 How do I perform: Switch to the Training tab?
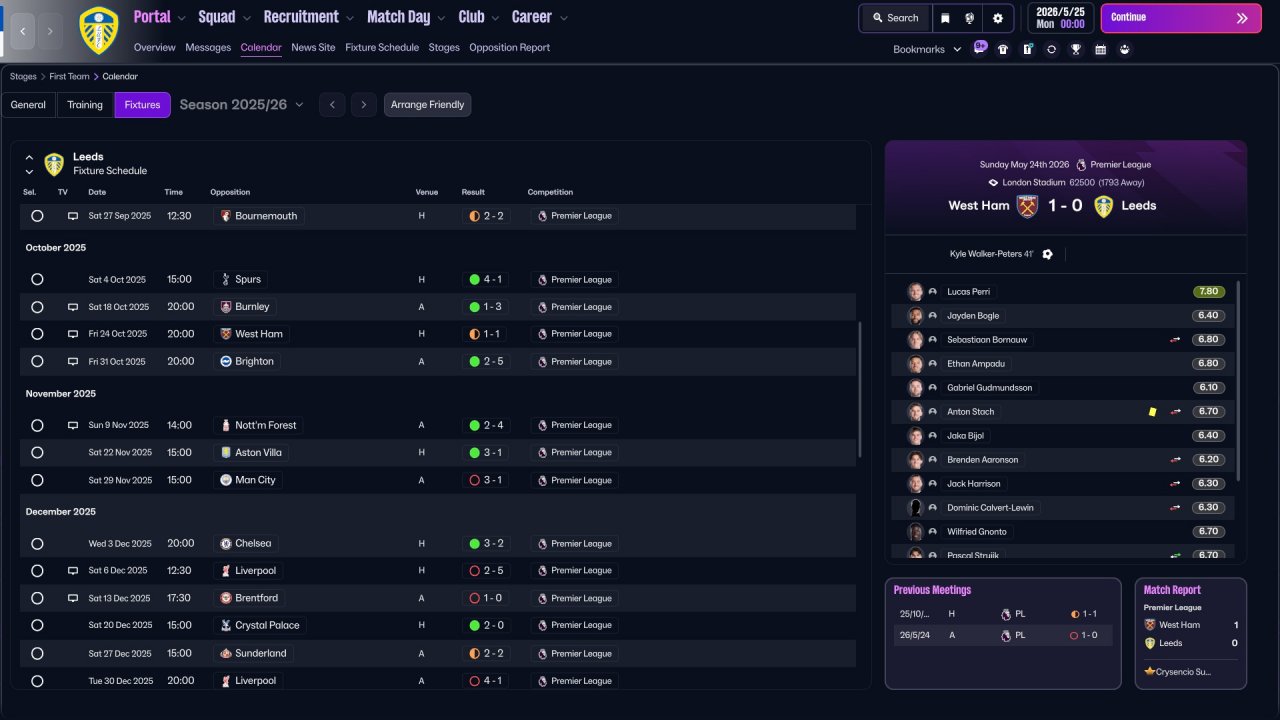coord(85,105)
